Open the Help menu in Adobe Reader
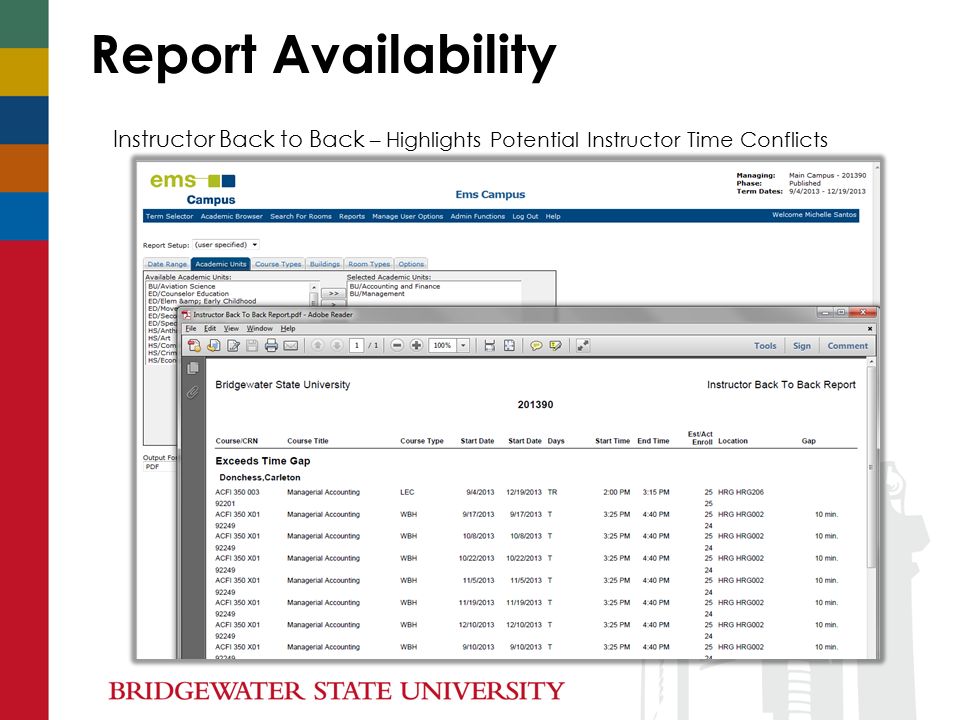Image resolution: width=960 pixels, height=720 pixels. [288, 329]
